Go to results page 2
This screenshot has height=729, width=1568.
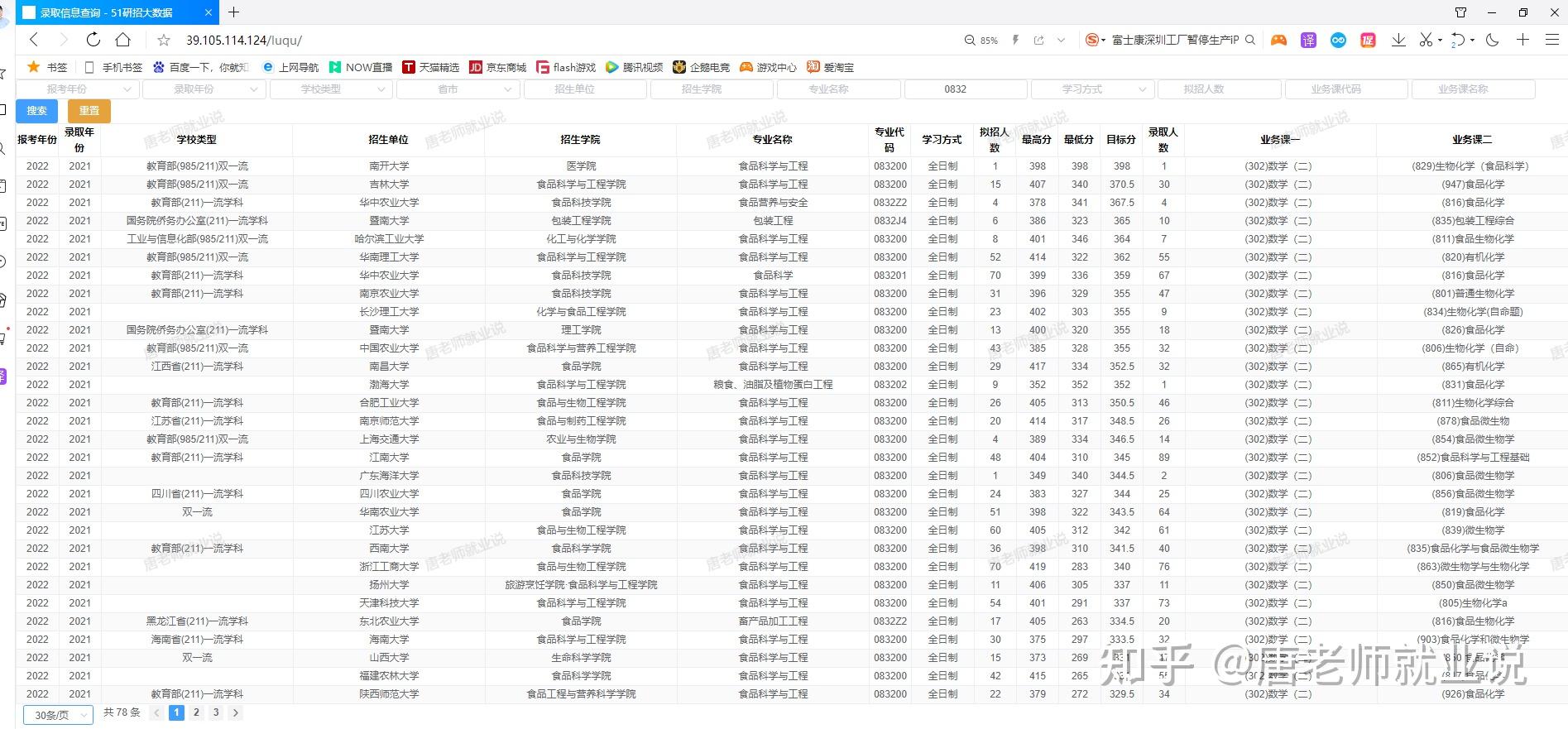tap(196, 712)
